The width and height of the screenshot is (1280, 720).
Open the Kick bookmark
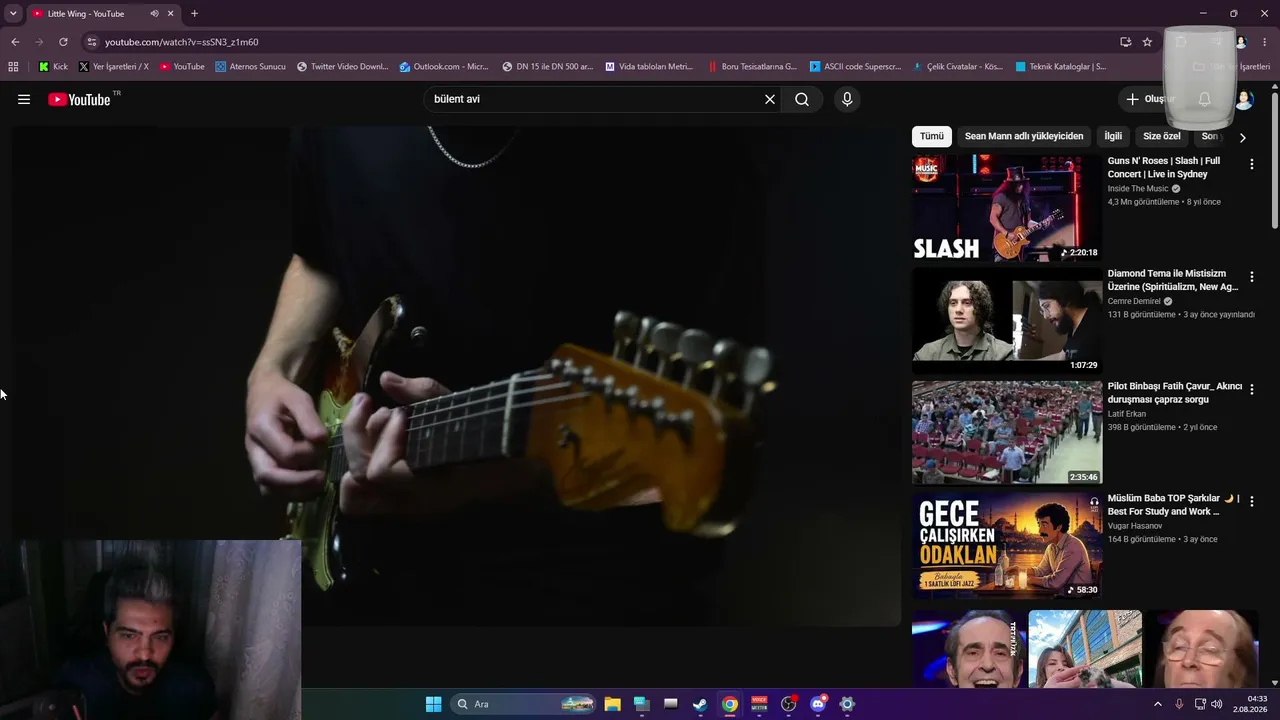[54, 67]
